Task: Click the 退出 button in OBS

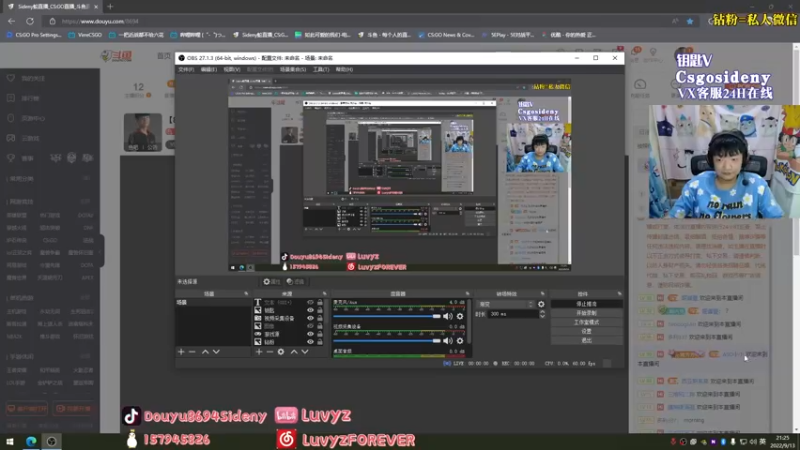Action: (x=587, y=340)
